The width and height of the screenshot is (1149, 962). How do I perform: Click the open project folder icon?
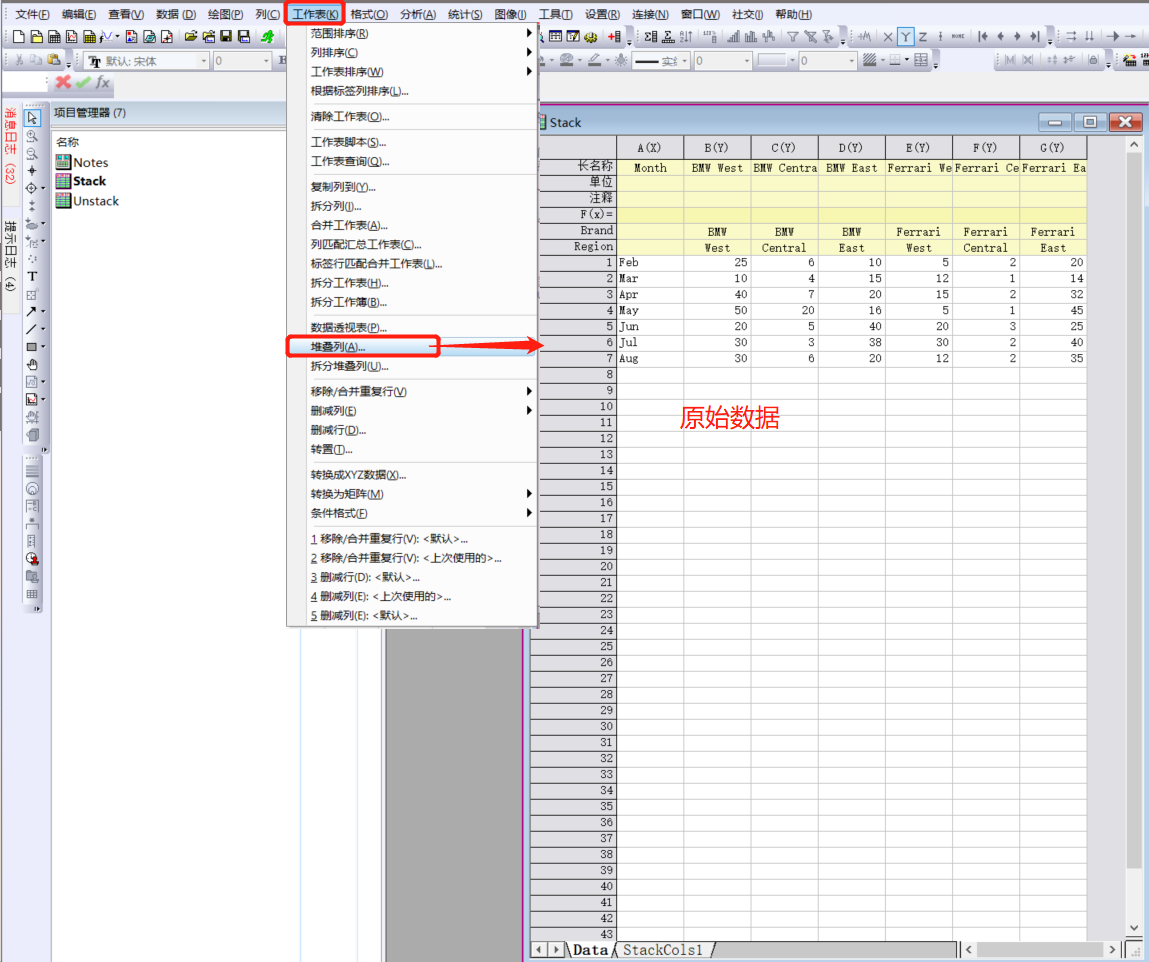[191, 36]
